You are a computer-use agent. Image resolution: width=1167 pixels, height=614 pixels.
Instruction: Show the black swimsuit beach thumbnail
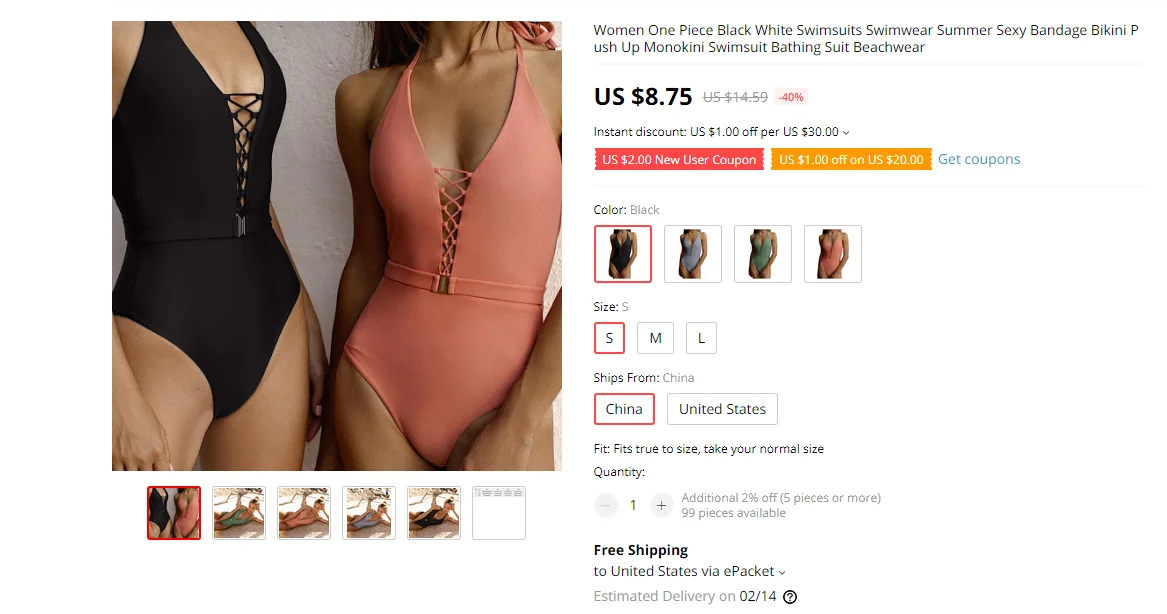click(x=434, y=513)
